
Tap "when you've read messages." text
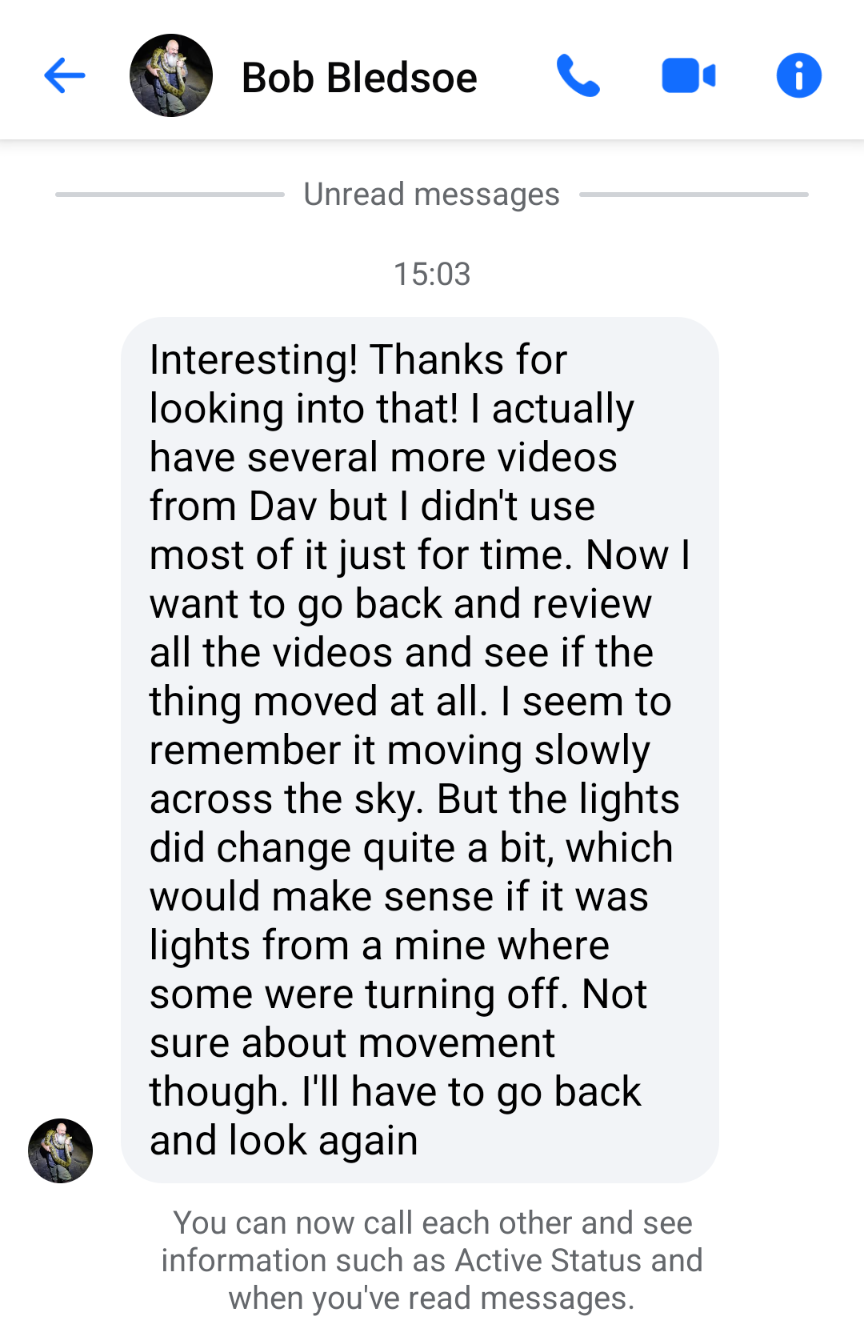[432, 1298]
